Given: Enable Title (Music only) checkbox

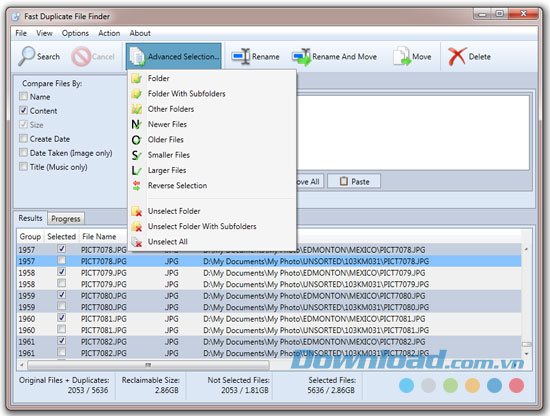Looking at the screenshot, I should click(x=24, y=166).
